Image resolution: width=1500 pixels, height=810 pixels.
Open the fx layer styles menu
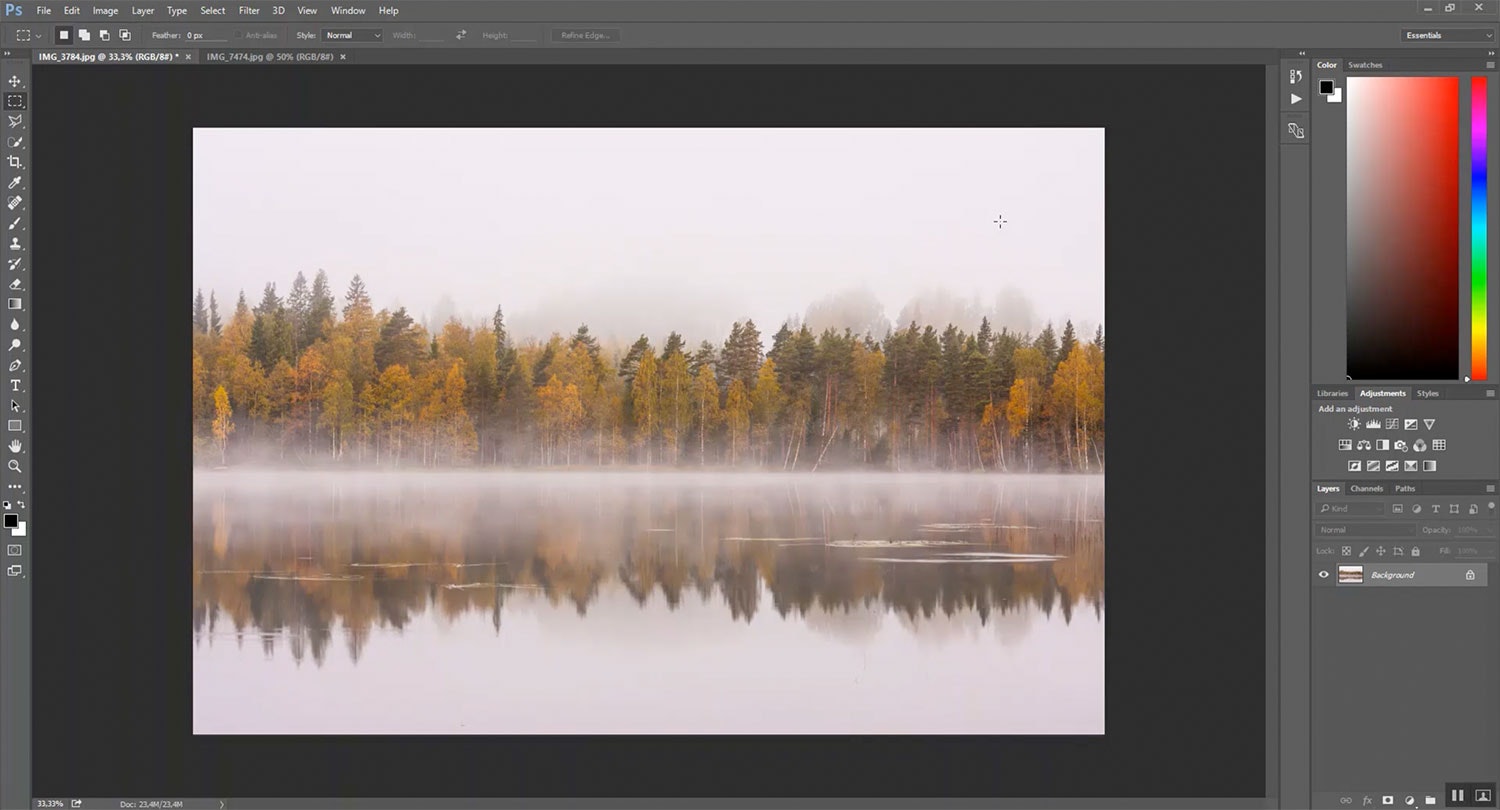1367,800
